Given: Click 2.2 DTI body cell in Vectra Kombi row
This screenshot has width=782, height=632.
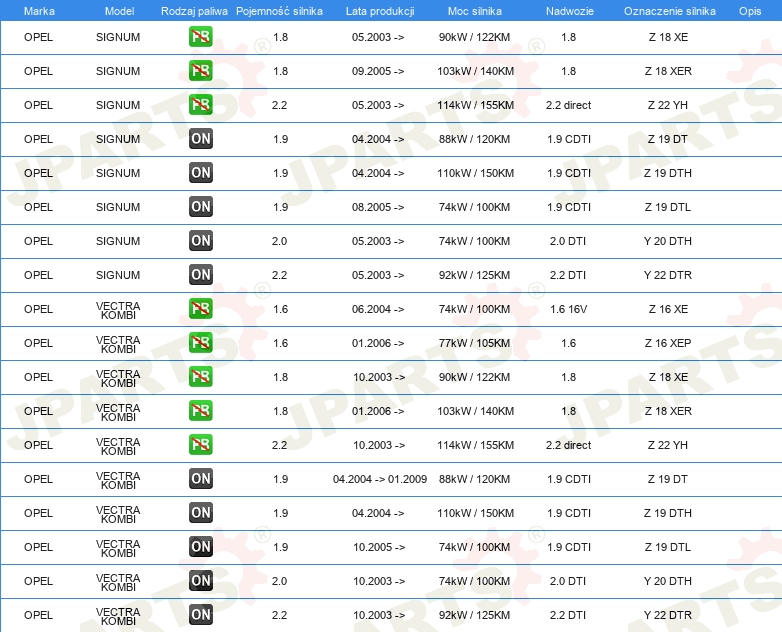Looking at the screenshot, I should coord(568,615).
